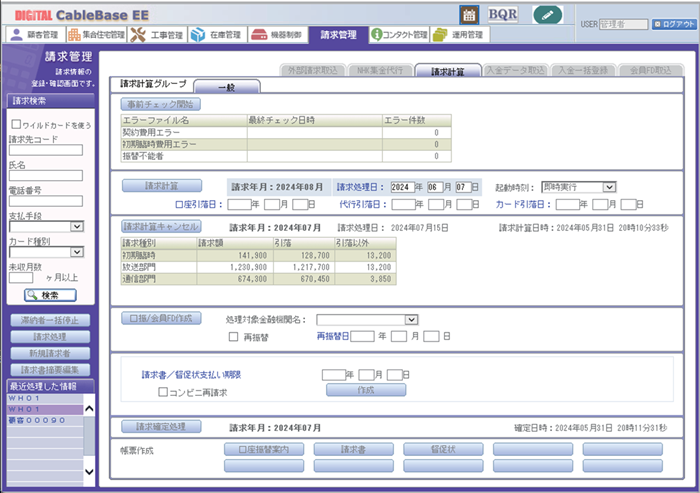Expand the 起動時刻 dropdown

tap(577, 186)
